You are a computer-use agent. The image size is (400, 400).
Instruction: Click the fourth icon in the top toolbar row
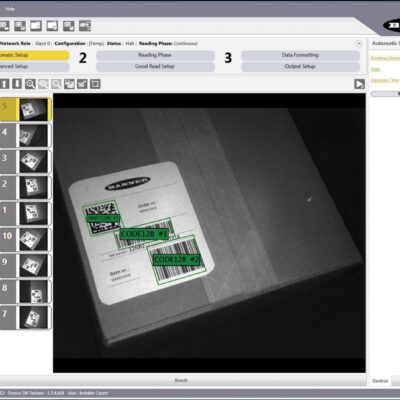(52, 26)
